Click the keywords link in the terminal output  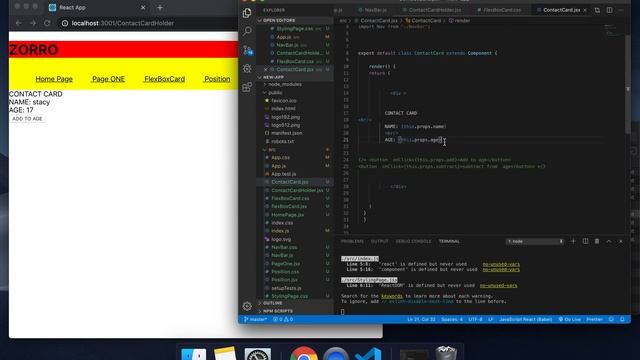click(391, 296)
